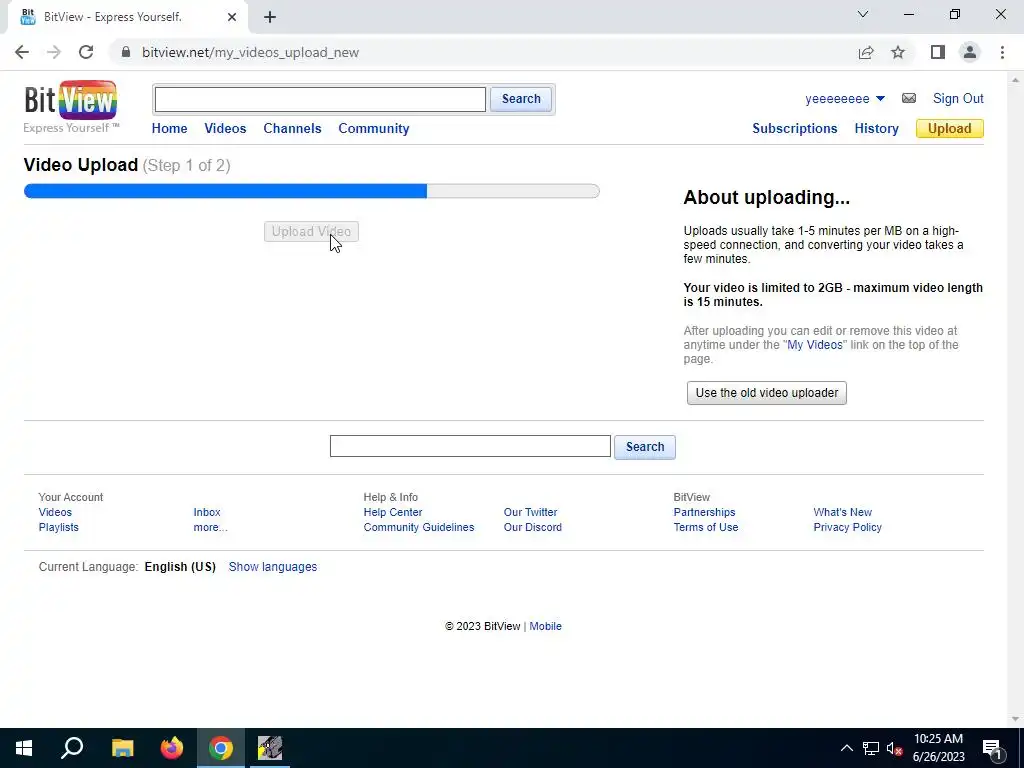Viewport: 1024px width, 768px height.
Task: Click Sign Out link
Action: 958,99
